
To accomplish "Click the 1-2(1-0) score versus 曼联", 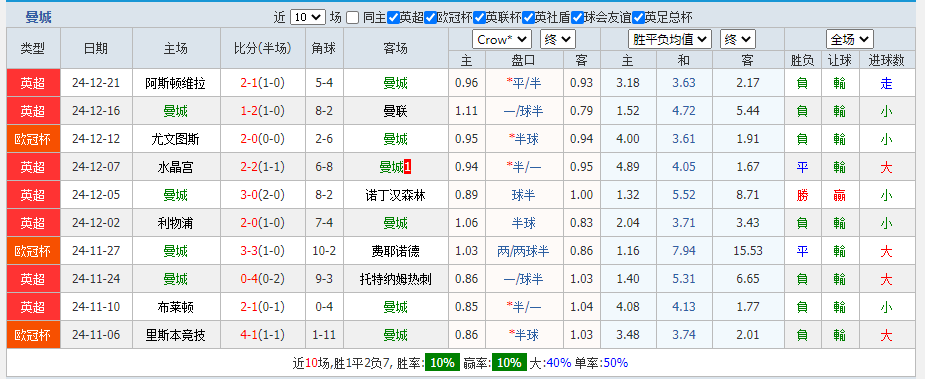I will tap(263, 111).
